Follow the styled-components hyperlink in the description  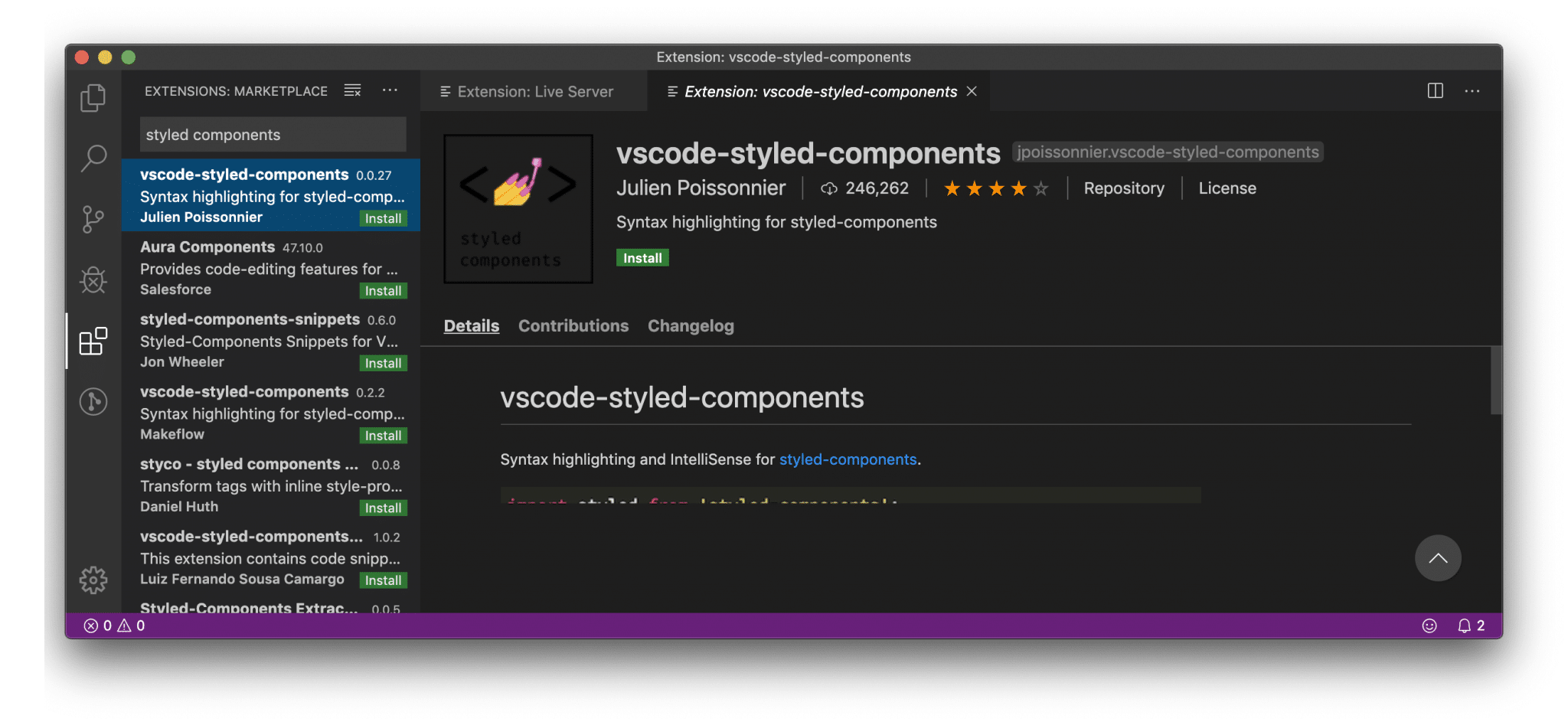pyautogui.click(x=848, y=459)
